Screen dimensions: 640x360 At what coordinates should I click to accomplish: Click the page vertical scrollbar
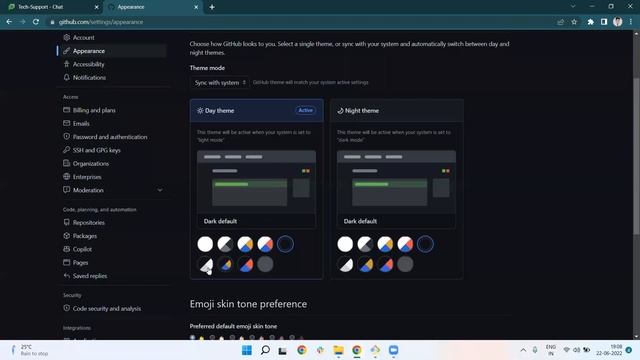[636, 155]
